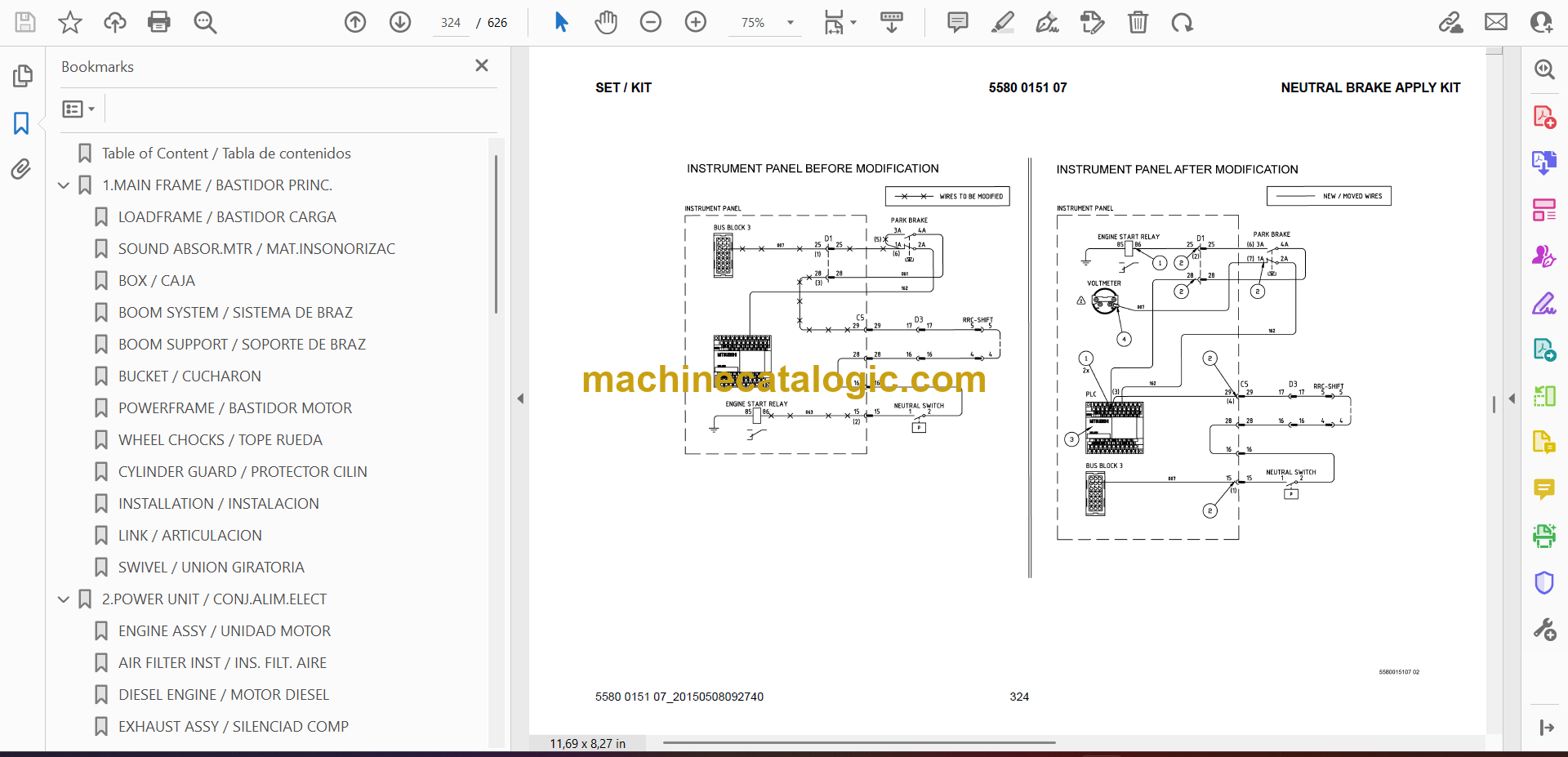Open the Fill & Sign tool

(1544, 304)
